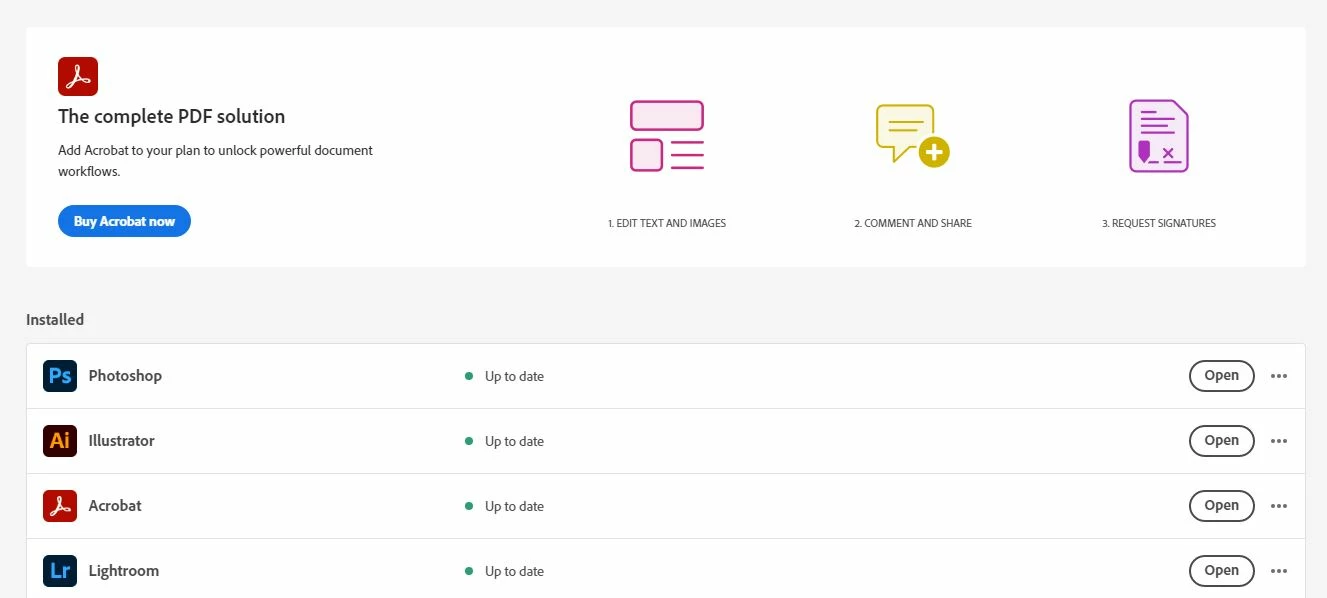Click the Add Acrobat to your plan description
Screen dimensions: 1327x598
click(x=215, y=161)
